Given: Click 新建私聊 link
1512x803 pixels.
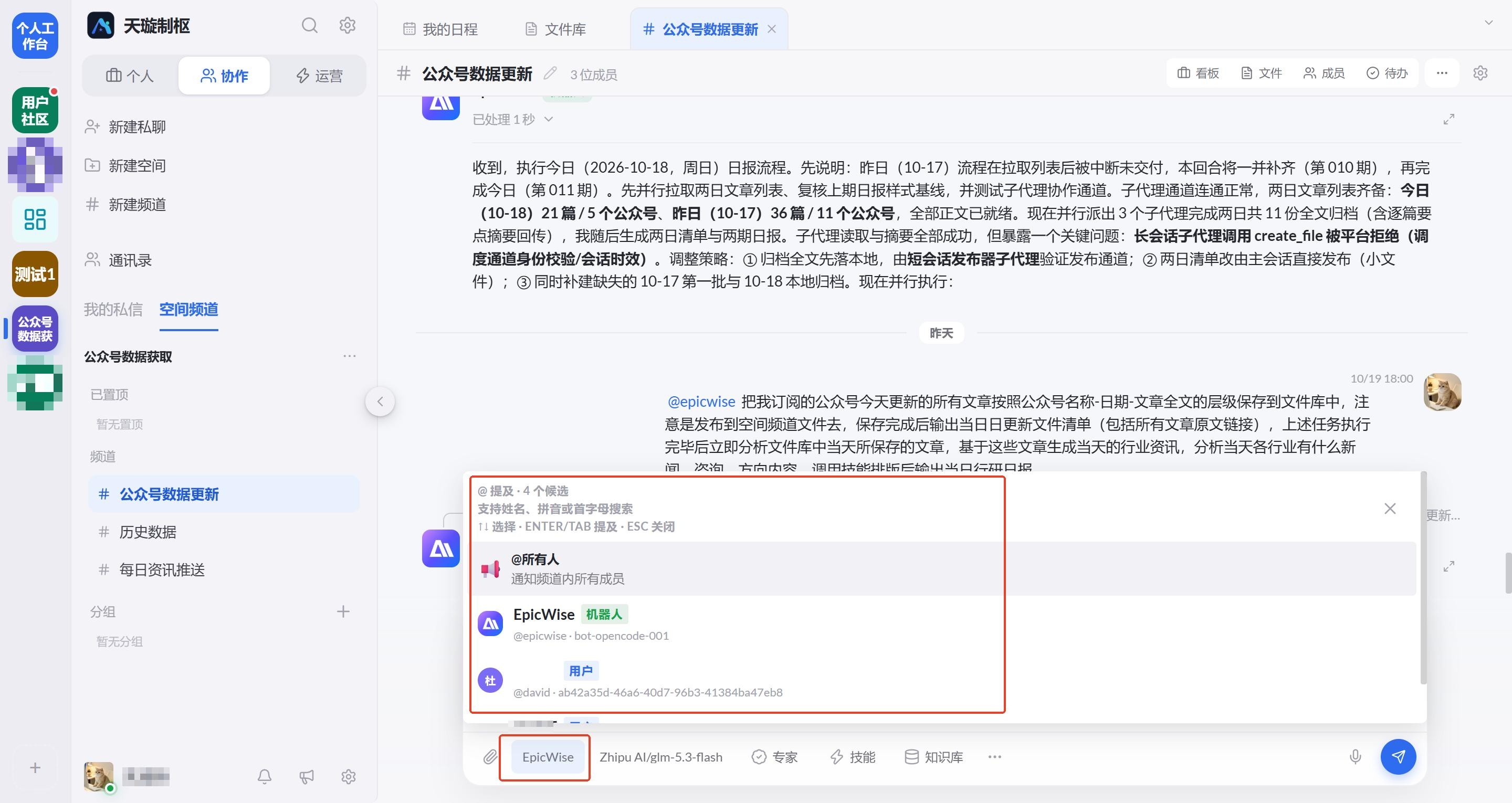Looking at the screenshot, I should pyautogui.click(x=125, y=127).
